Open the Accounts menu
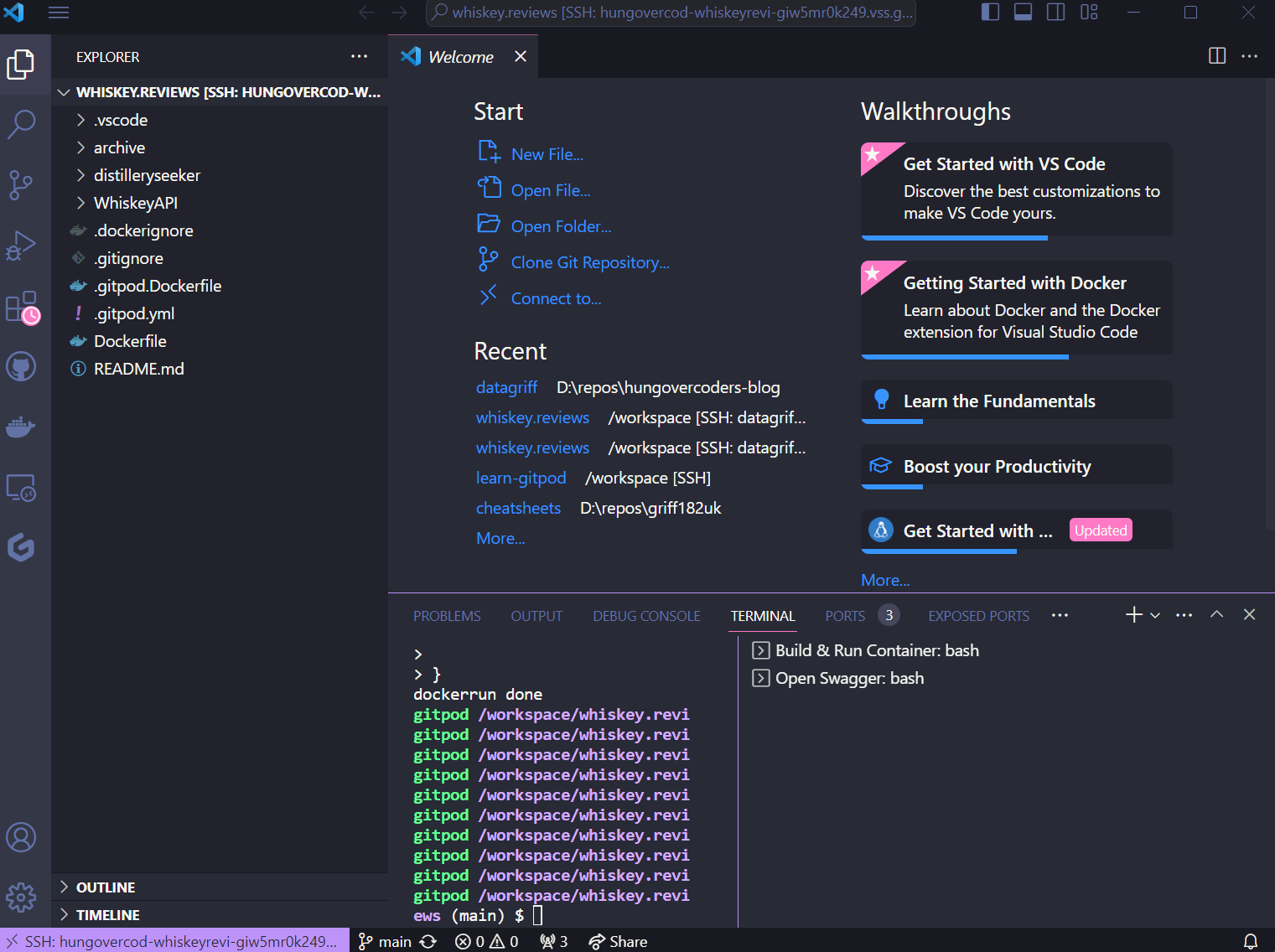Screen dimensions: 1275x952 [21, 837]
